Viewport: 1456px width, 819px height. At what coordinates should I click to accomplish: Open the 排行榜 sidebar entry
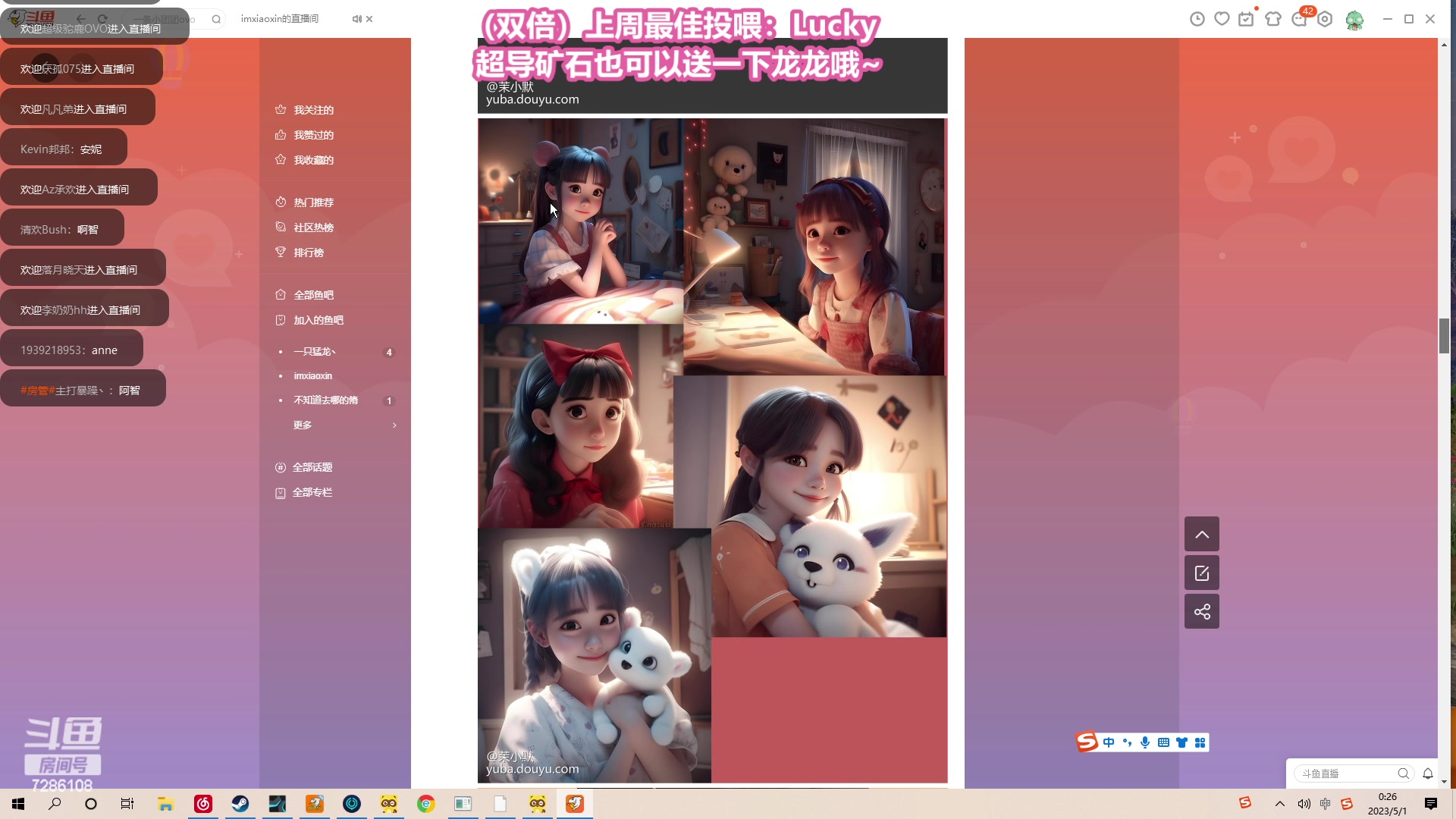pyautogui.click(x=309, y=252)
